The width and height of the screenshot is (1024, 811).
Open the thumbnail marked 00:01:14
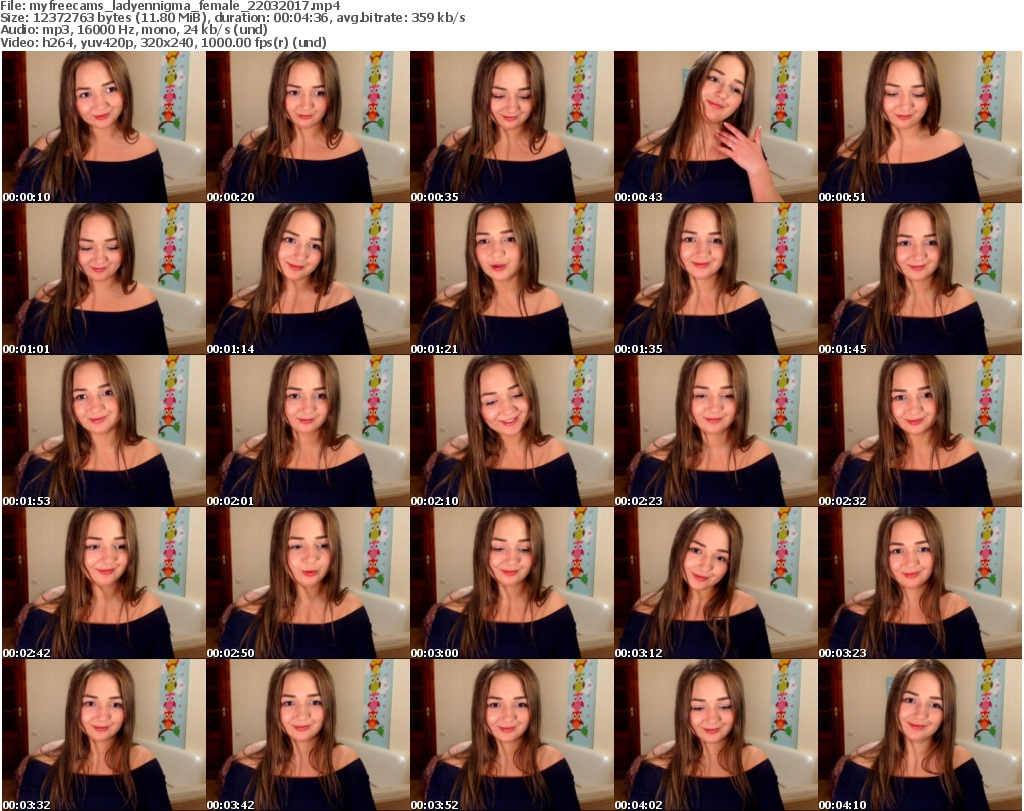308,279
